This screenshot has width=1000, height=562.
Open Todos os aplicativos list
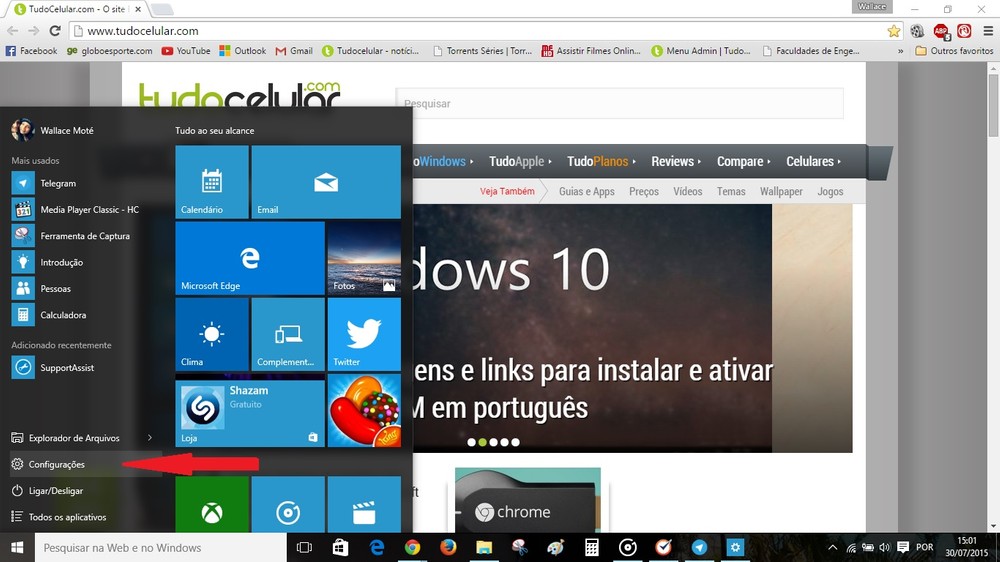[x=67, y=517]
